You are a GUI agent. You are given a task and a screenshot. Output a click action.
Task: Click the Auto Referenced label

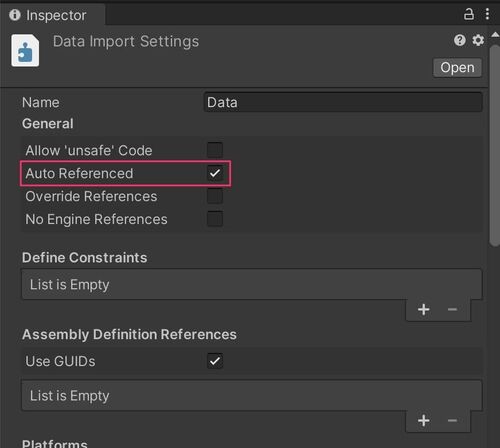(79, 173)
